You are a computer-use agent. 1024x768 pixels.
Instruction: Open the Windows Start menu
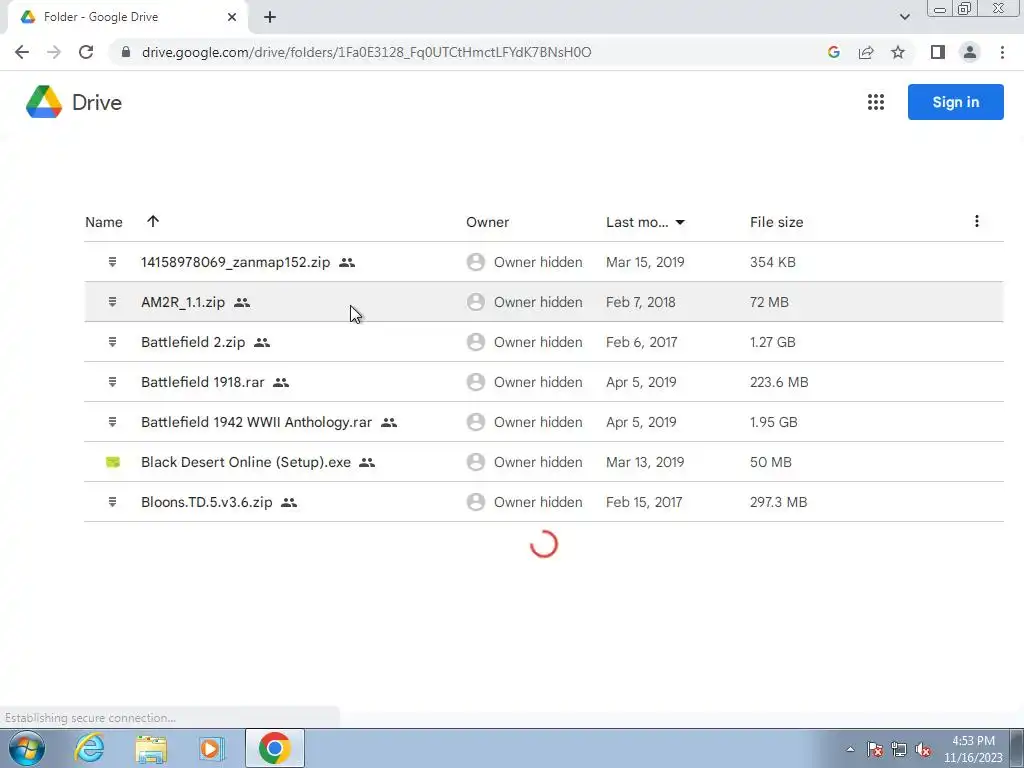(27, 748)
